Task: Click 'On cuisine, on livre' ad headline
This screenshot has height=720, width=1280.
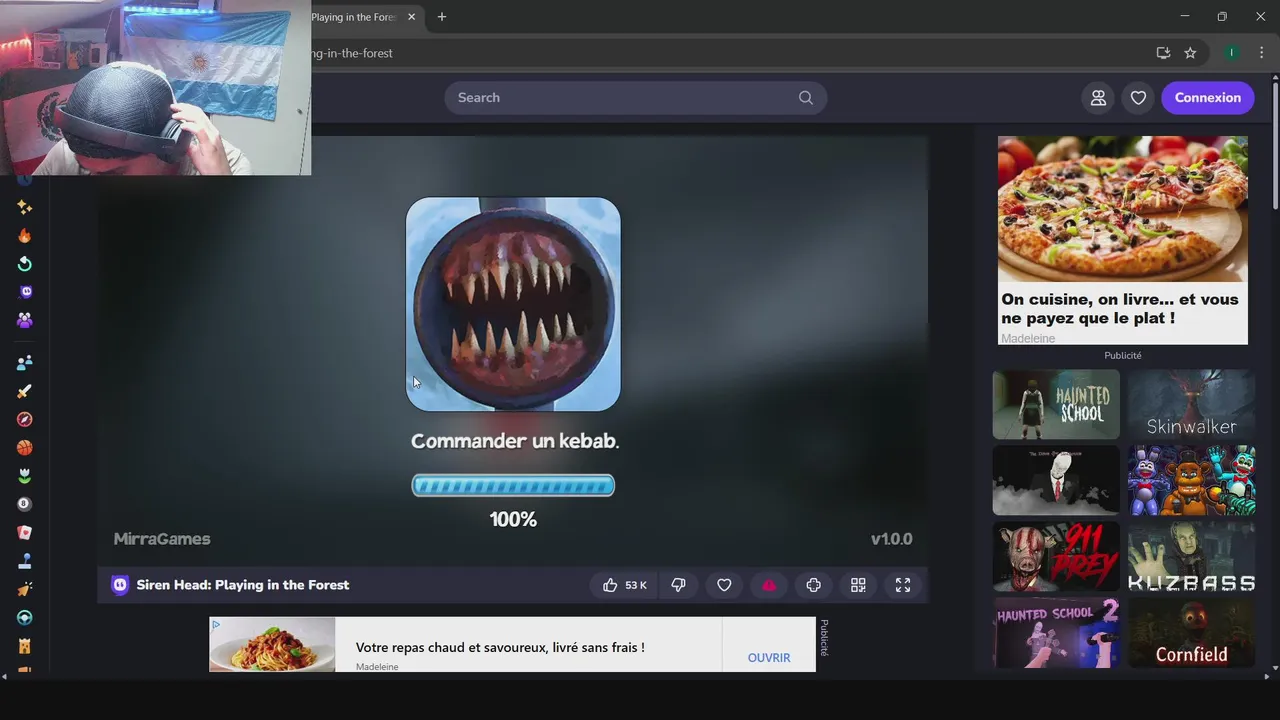Action: point(1119,308)
